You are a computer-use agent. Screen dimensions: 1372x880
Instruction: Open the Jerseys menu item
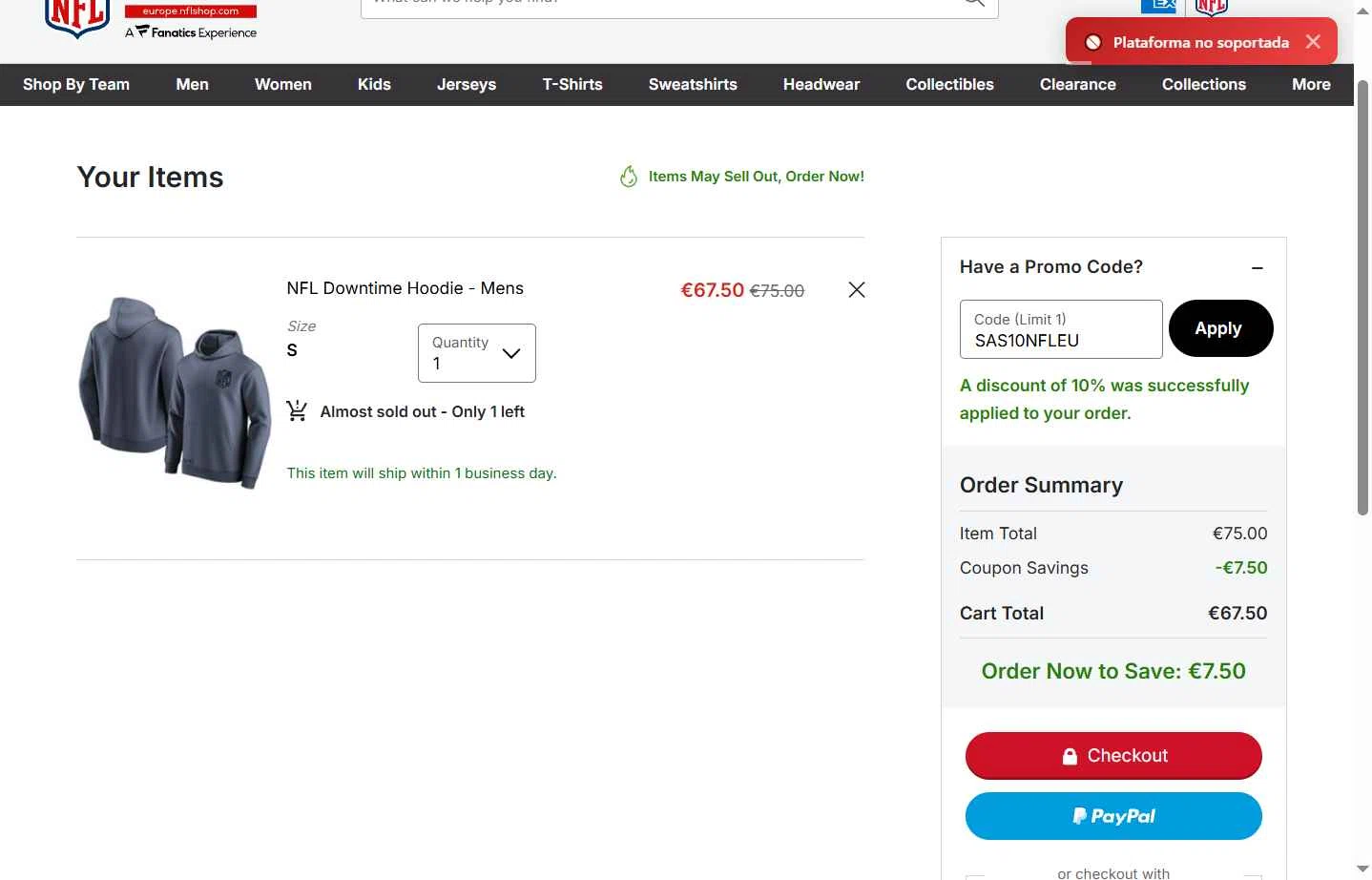click(467, 85)
